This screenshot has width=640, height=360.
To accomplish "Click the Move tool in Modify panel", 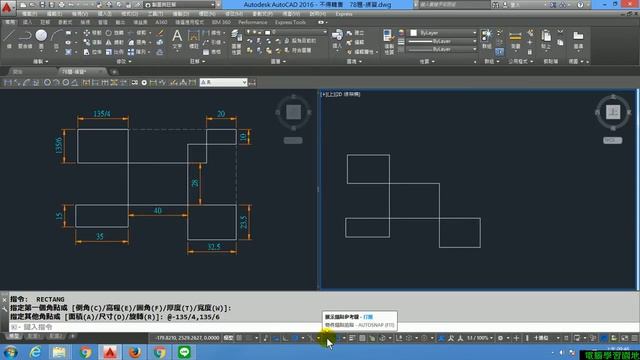I will coord(92,33).
